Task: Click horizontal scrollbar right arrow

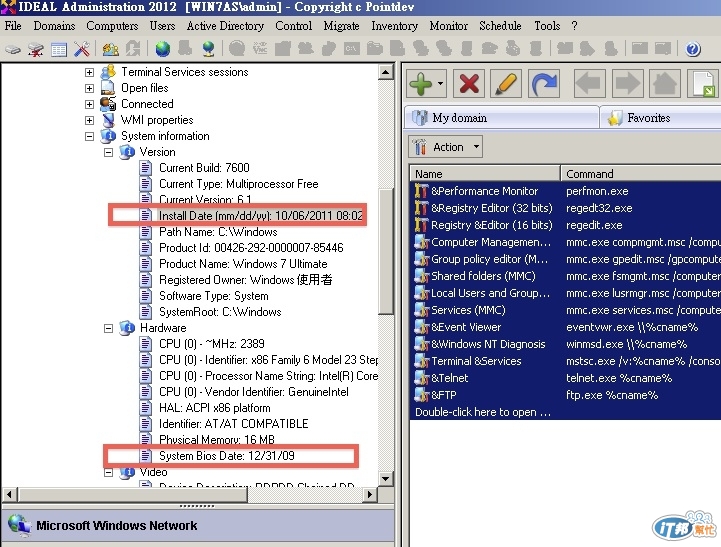Action: (x=369, y=495)
